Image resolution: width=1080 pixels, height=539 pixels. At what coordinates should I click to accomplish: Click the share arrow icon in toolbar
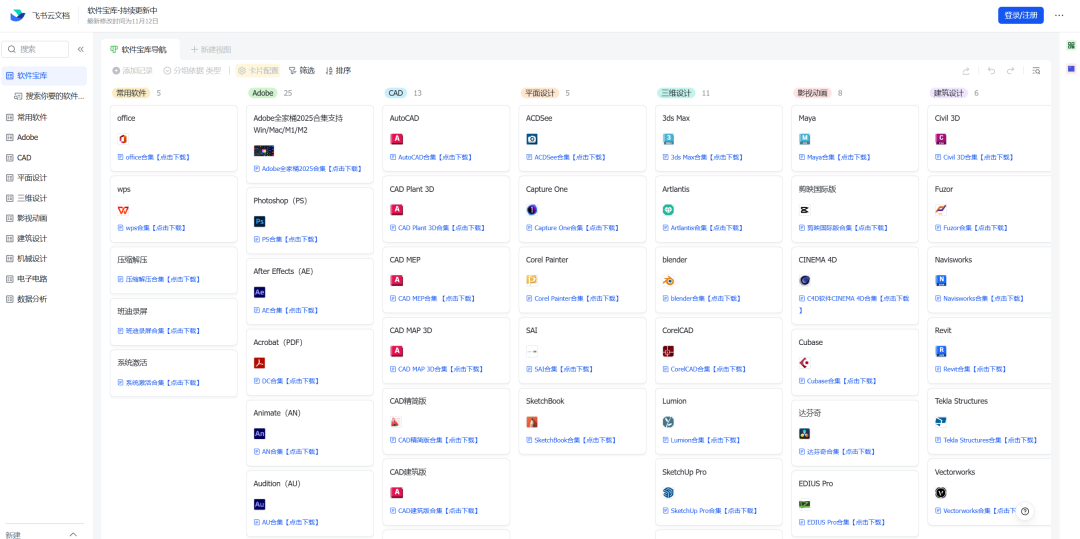point(966,71)
